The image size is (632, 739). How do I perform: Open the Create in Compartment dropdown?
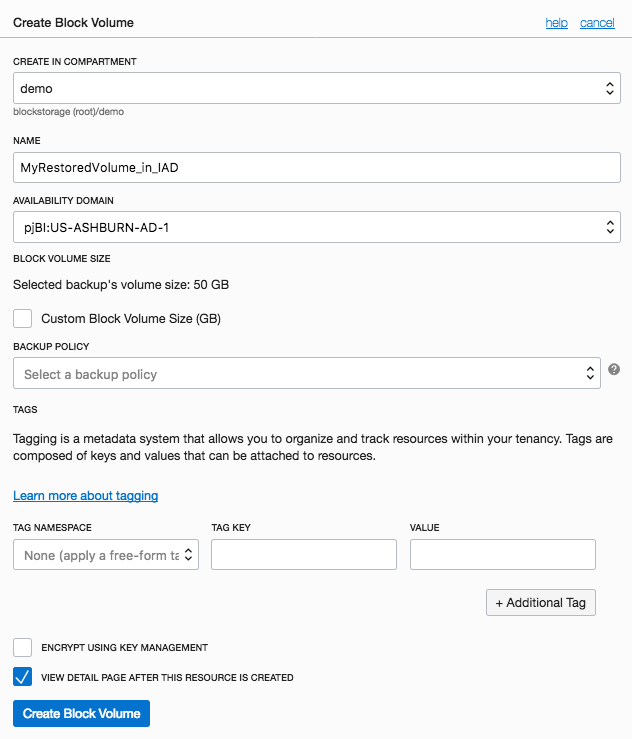(x=316, y=89)
